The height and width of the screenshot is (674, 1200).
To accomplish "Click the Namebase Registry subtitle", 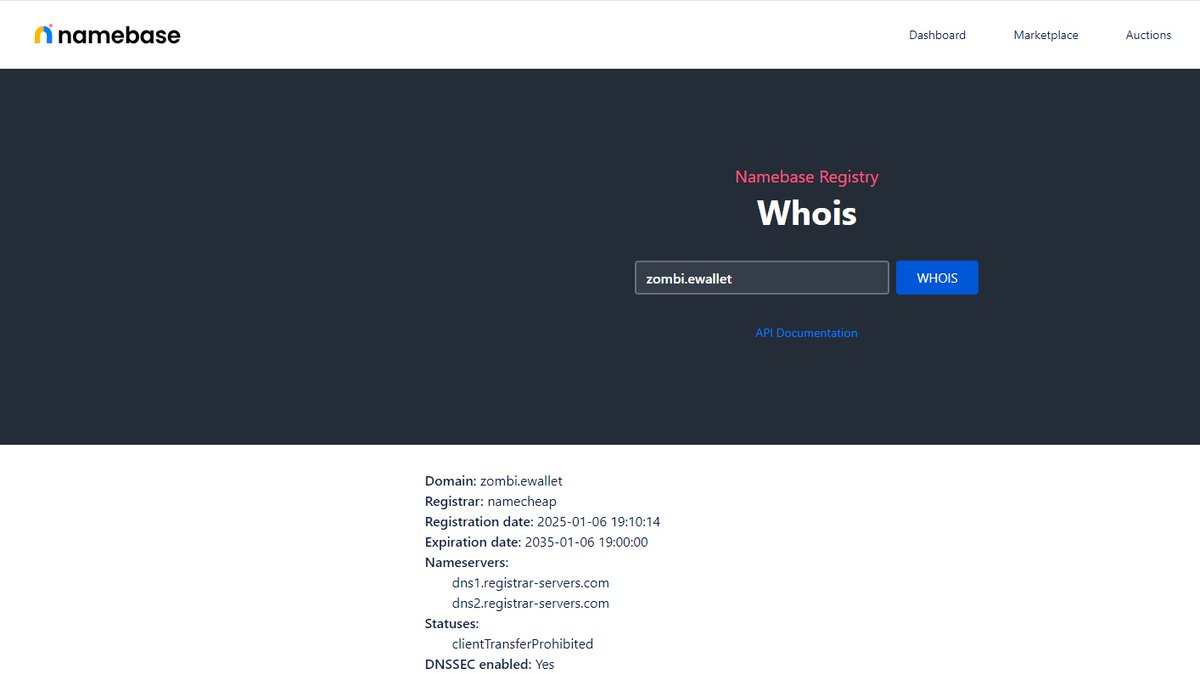I will coord(807,177).
